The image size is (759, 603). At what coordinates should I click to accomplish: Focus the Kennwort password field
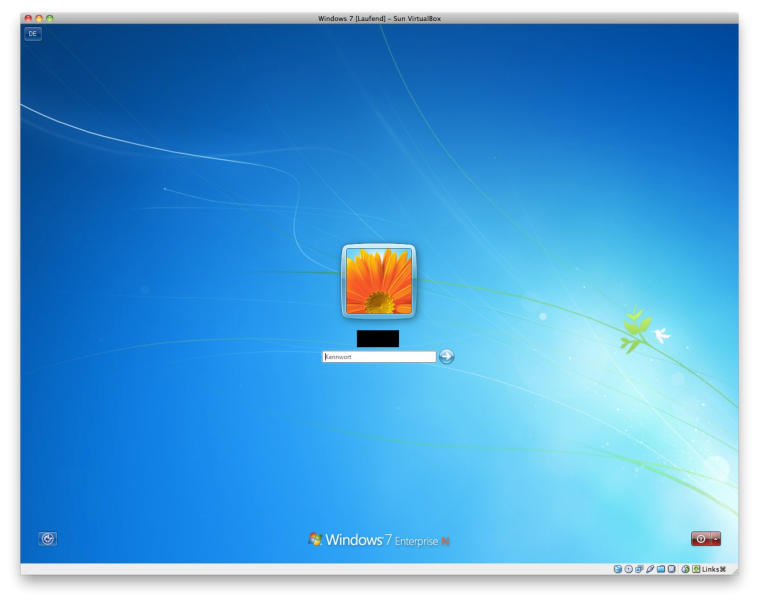379,356
